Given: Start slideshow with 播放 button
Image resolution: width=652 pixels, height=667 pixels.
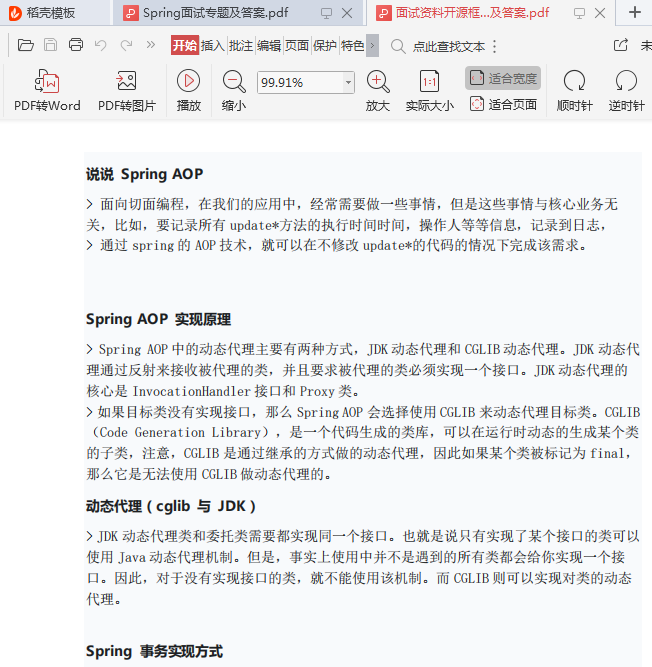Looking at the screenshot, I should pos(188,83).
